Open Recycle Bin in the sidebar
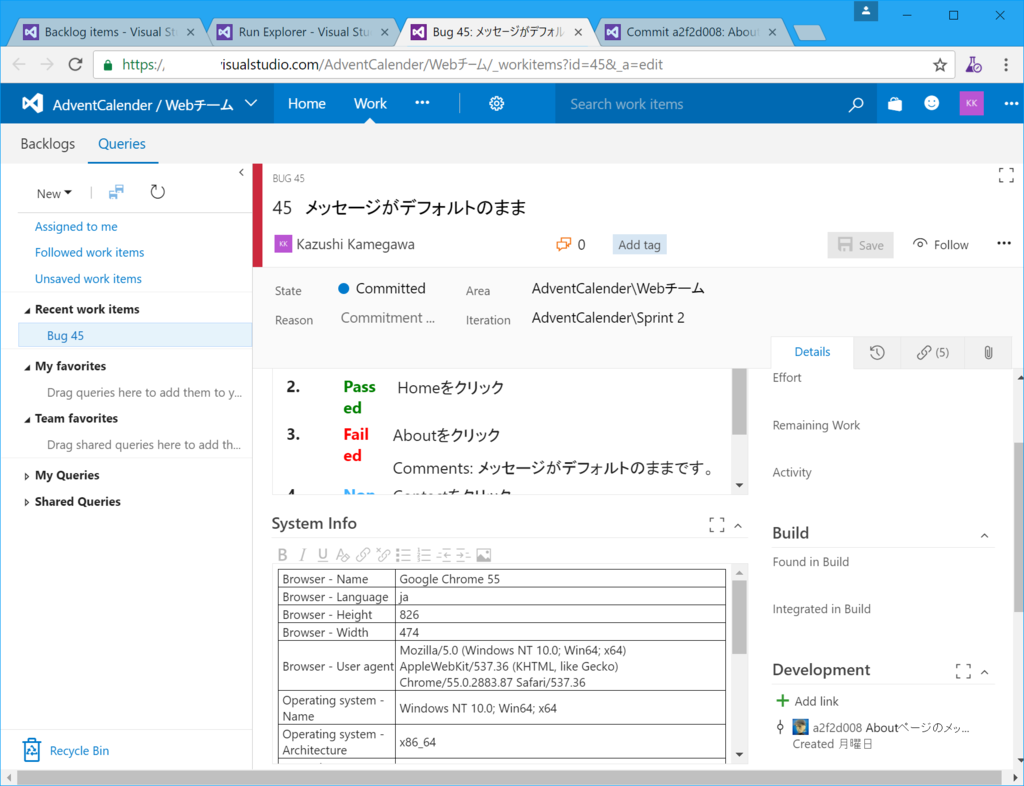 click(x=66, y=751)
